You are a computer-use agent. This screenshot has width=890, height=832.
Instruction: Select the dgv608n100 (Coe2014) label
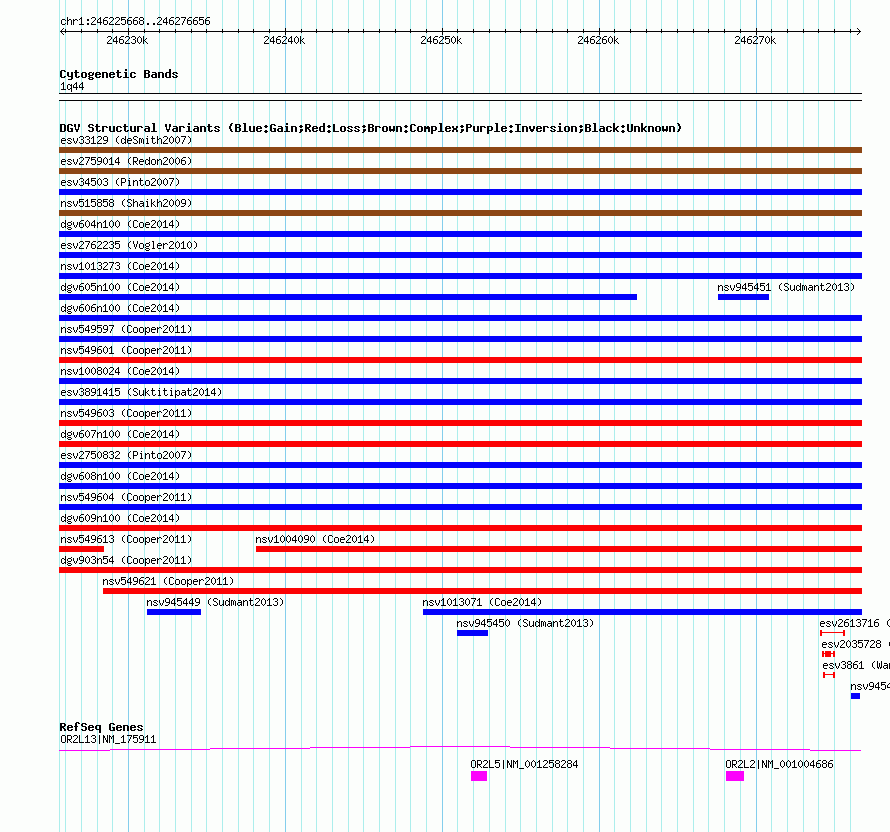(120, 476)
